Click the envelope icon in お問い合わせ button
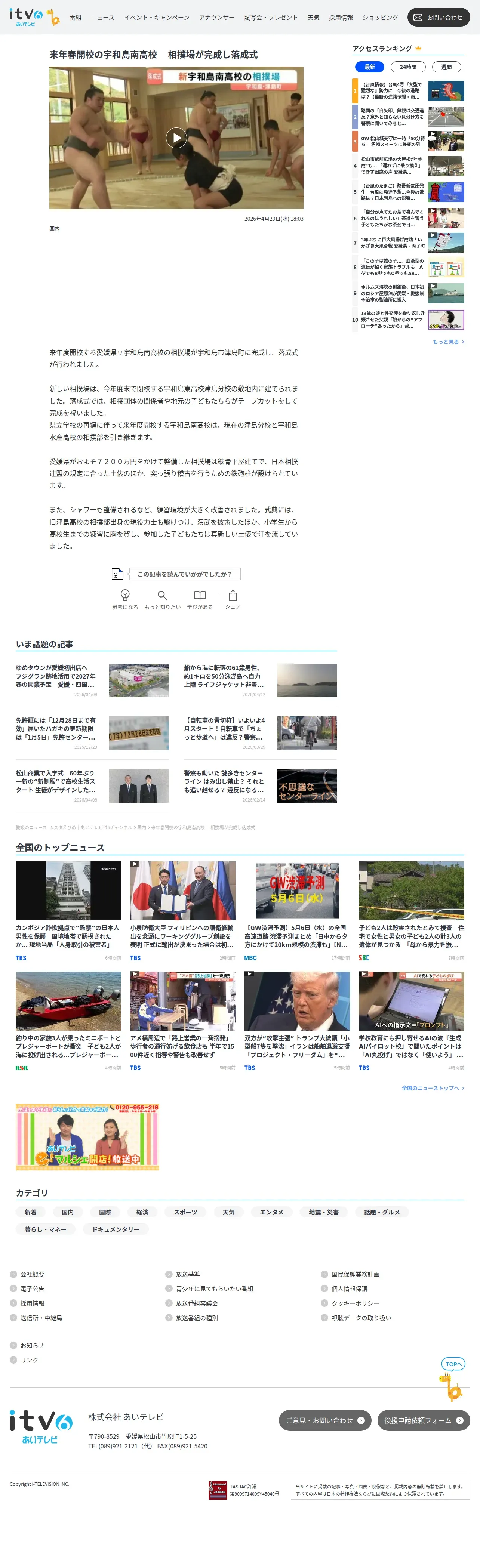 point(418,18)
